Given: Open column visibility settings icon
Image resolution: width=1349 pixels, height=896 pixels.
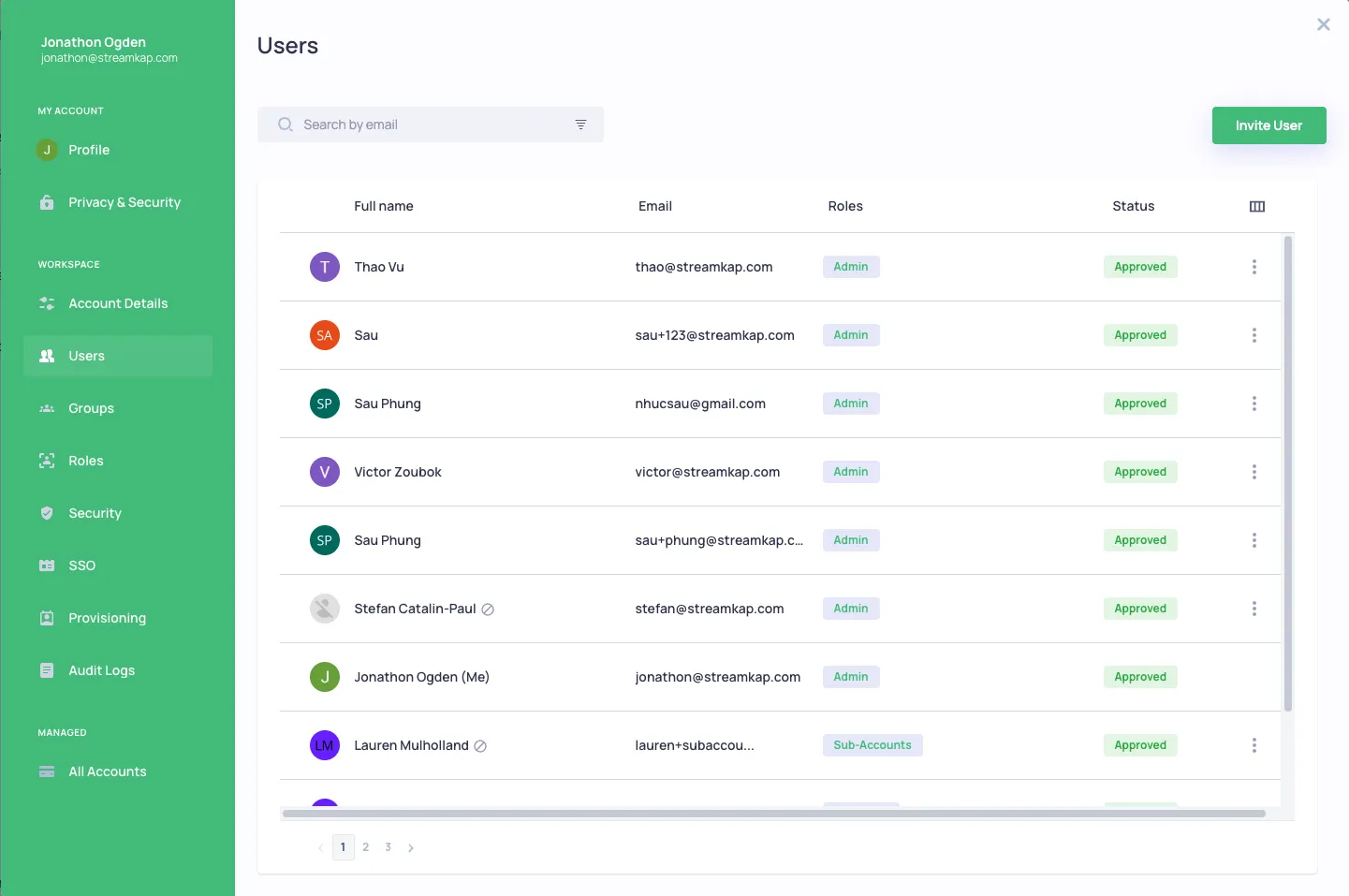Looking at the screenshot, I should [1257, 206].
